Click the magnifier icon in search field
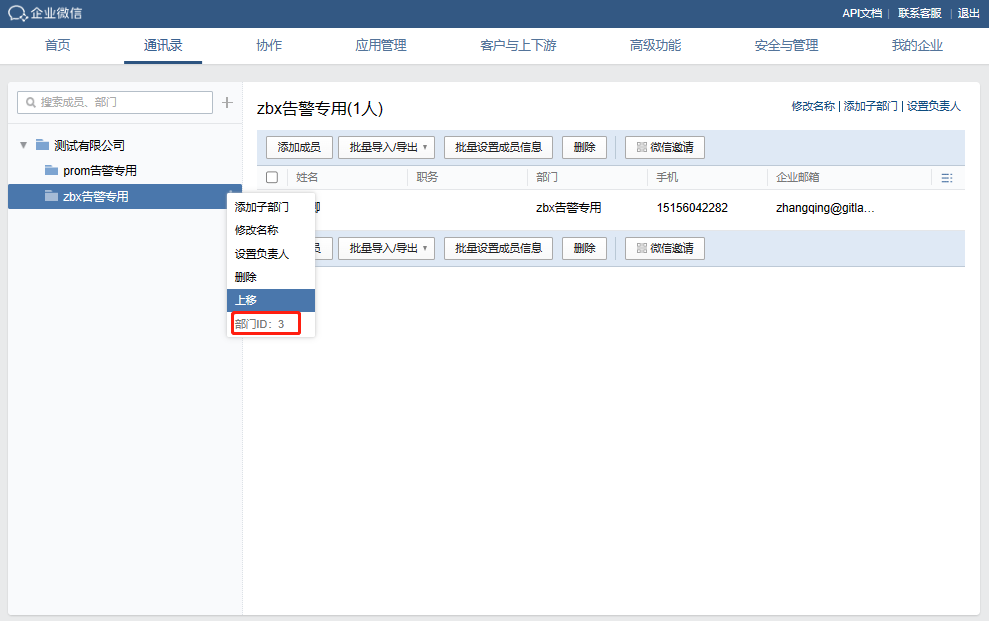 pyautogui.click(x=31, y=103)
